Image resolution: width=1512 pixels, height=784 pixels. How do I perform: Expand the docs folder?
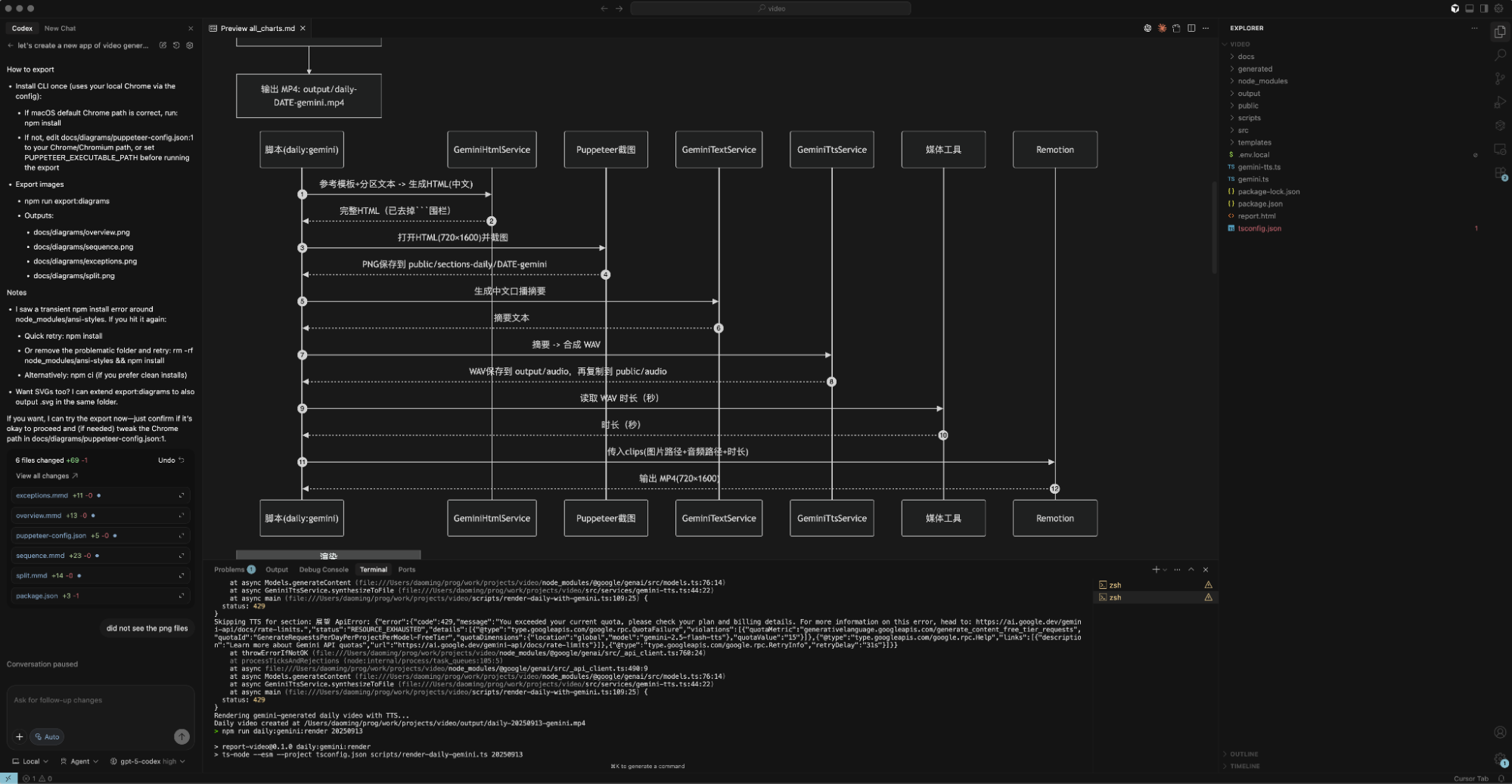point(1246,57)
